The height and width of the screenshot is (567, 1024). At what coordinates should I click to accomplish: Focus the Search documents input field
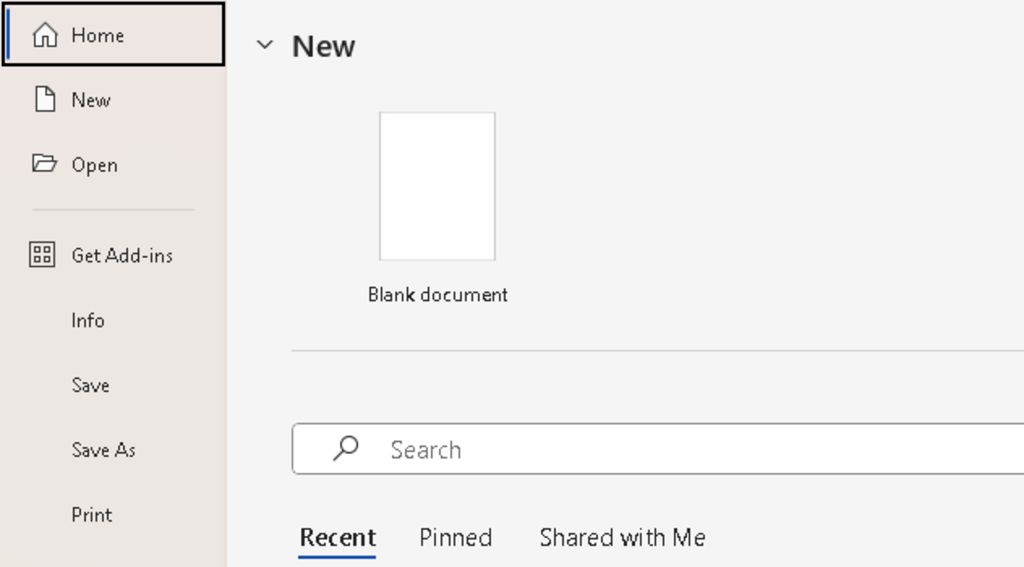coord(658,449)
